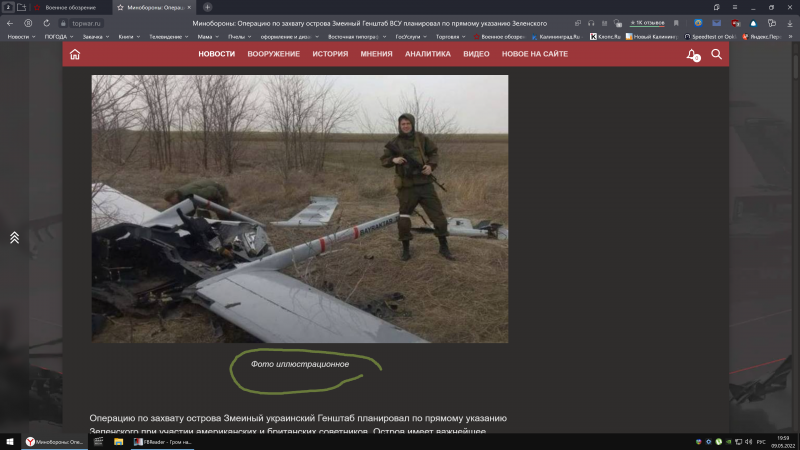Click the crashed drone article photo
This screenshot has width=800, height=450.
pyautogui.click(x=300, y=208)
